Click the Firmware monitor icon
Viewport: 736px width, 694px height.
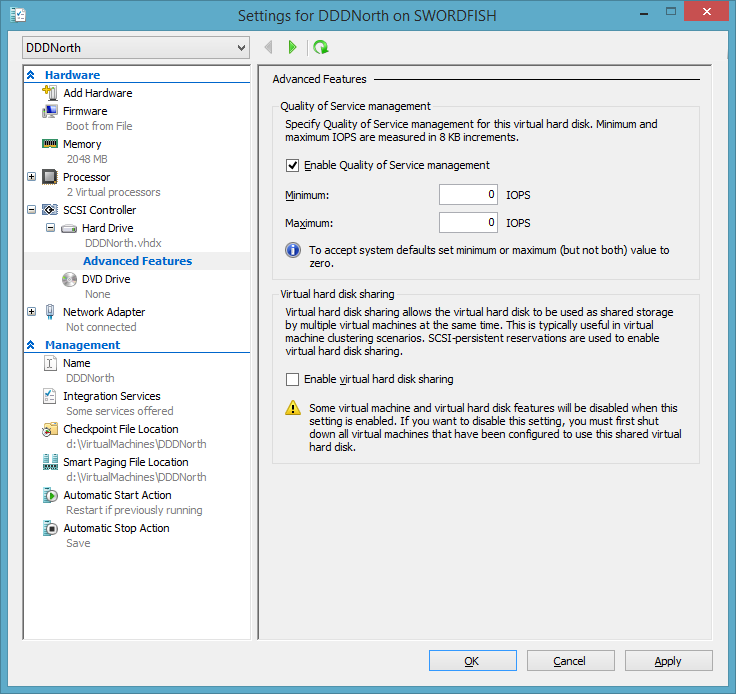[50, 111]
